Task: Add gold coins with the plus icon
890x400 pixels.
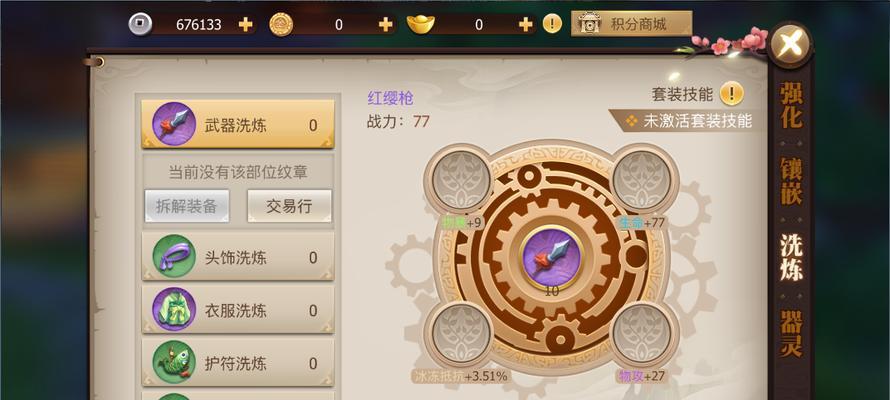Action: [385, 24]
